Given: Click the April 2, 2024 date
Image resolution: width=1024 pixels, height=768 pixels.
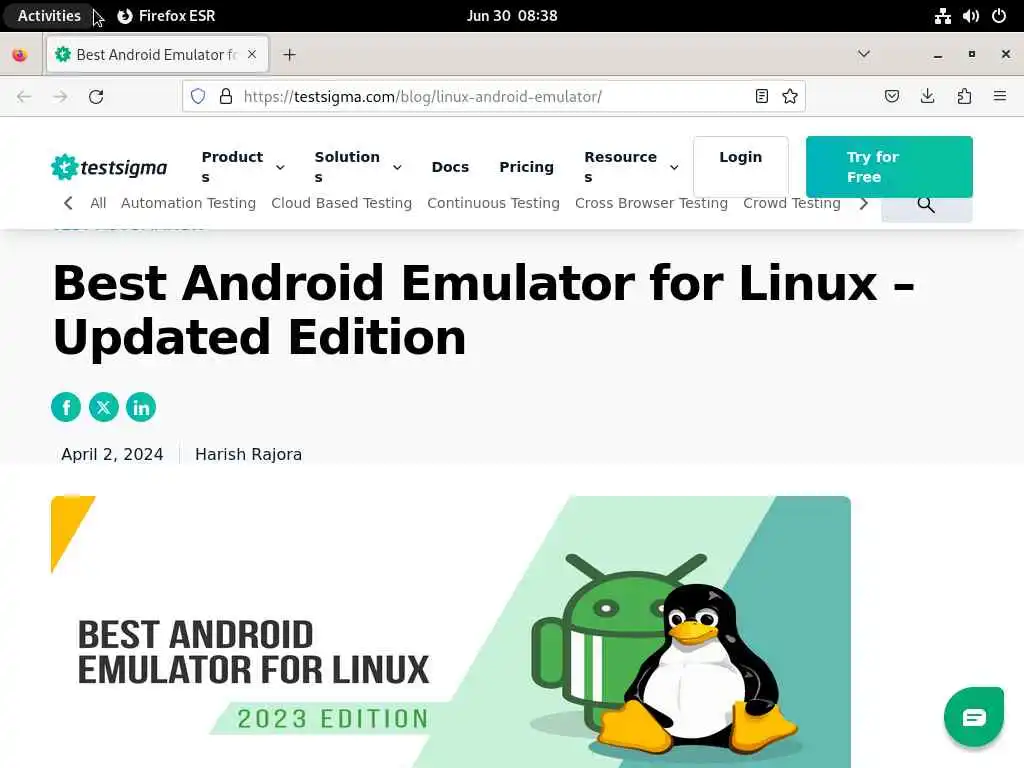Looking at the screenshot, I should [112, 455].
